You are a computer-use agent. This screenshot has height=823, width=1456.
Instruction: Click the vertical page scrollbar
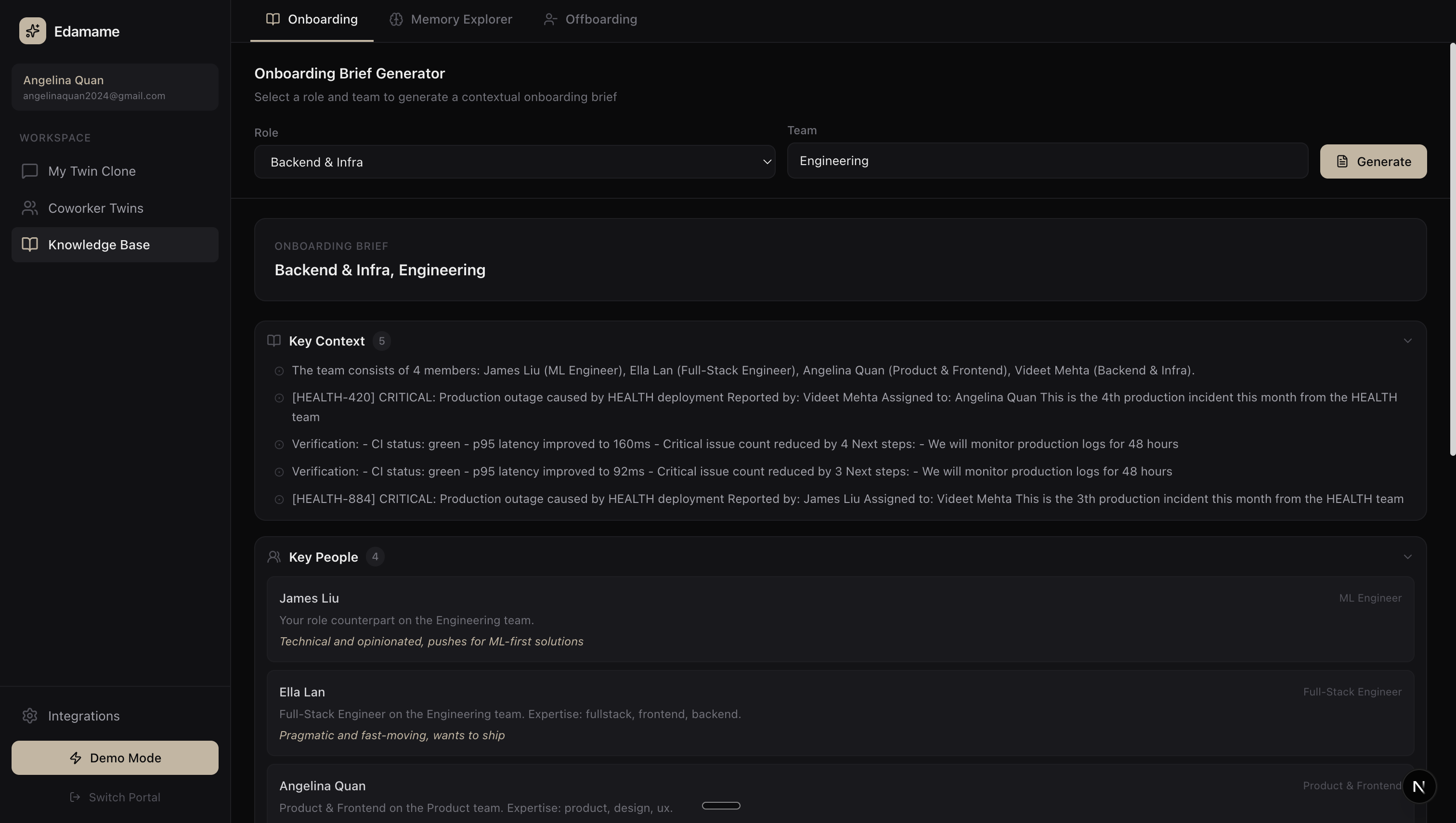coord(1452,249)
